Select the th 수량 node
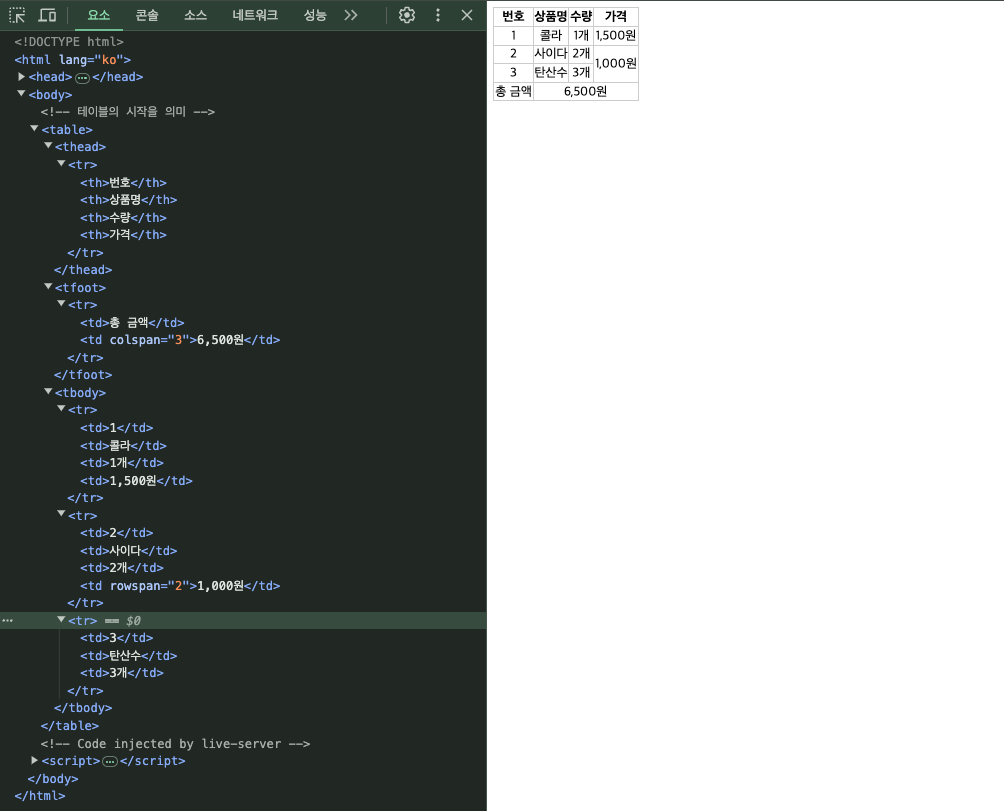 [123, 218]
